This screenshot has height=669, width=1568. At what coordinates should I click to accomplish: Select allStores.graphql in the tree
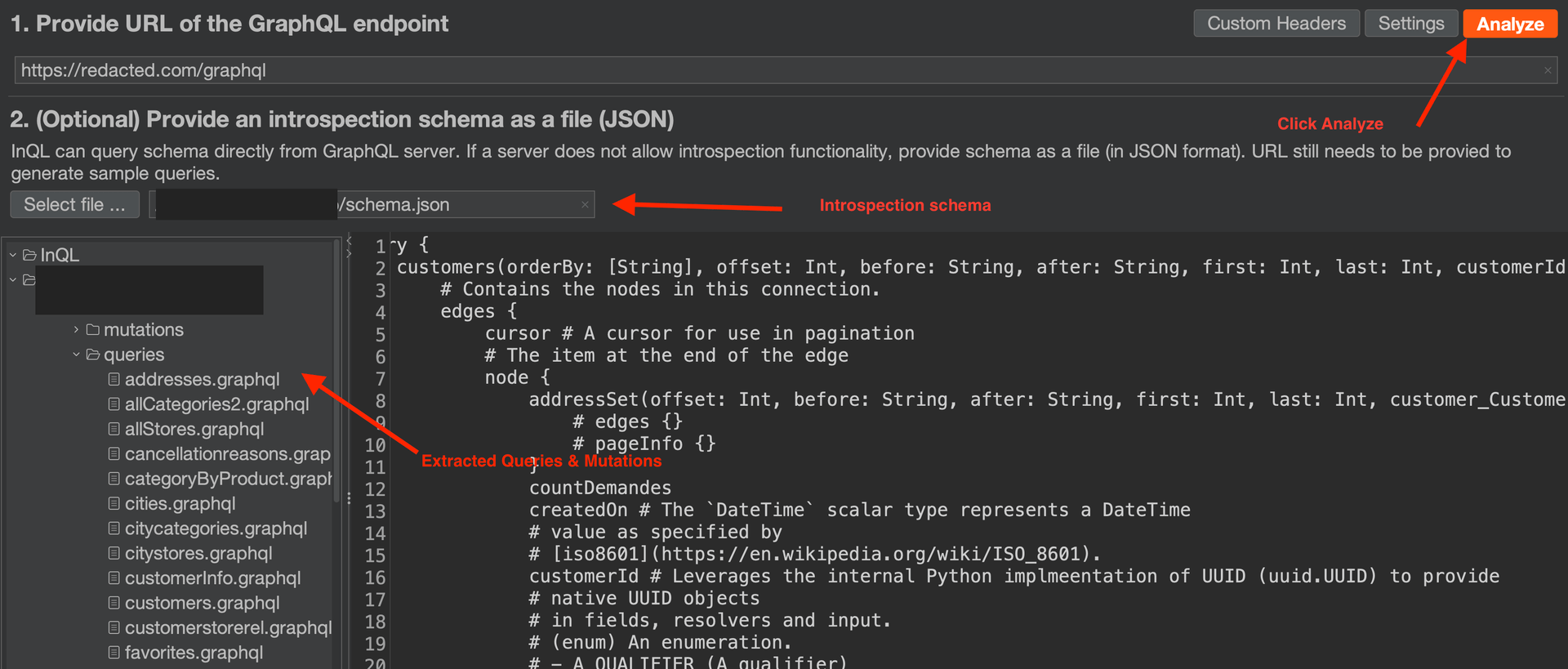tap(194, 429)
